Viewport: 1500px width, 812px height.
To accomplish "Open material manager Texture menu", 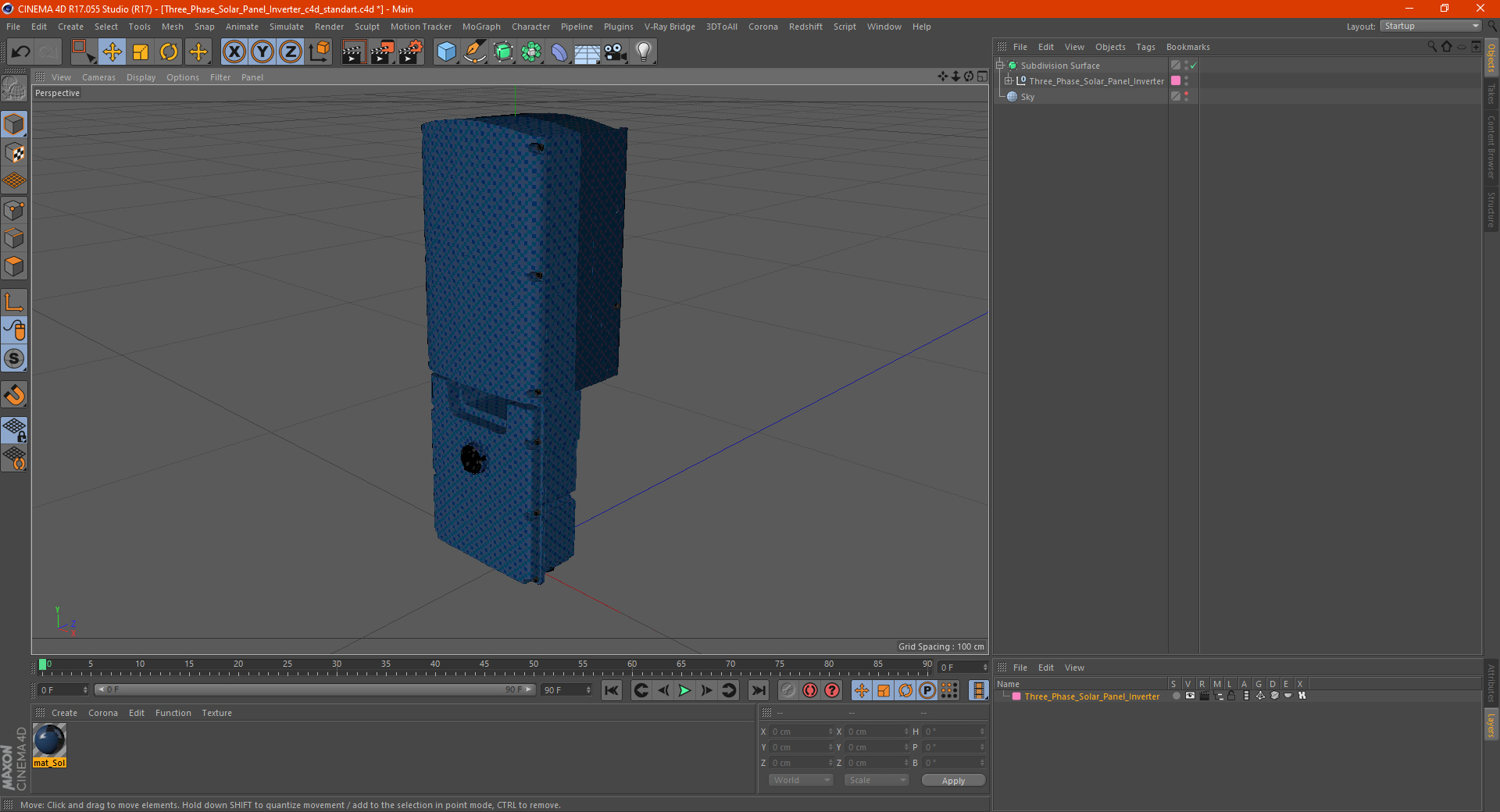I will 216,713.
